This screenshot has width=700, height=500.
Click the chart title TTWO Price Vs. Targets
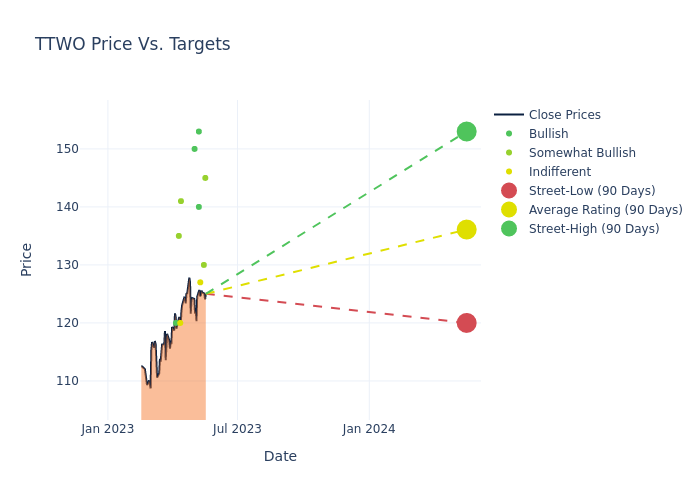pos(133,45)
